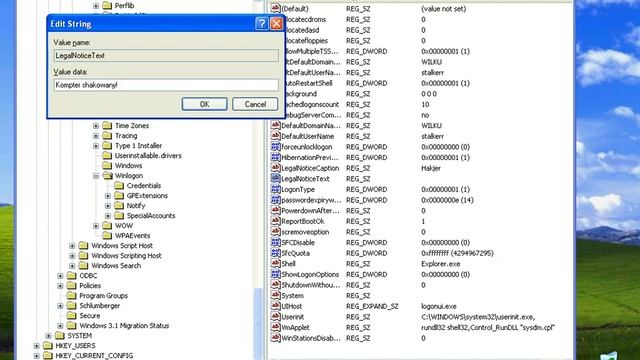640x360 pixels.
Task: Select the forceunlocklogon DWORD icon
Action: (276, 147)
